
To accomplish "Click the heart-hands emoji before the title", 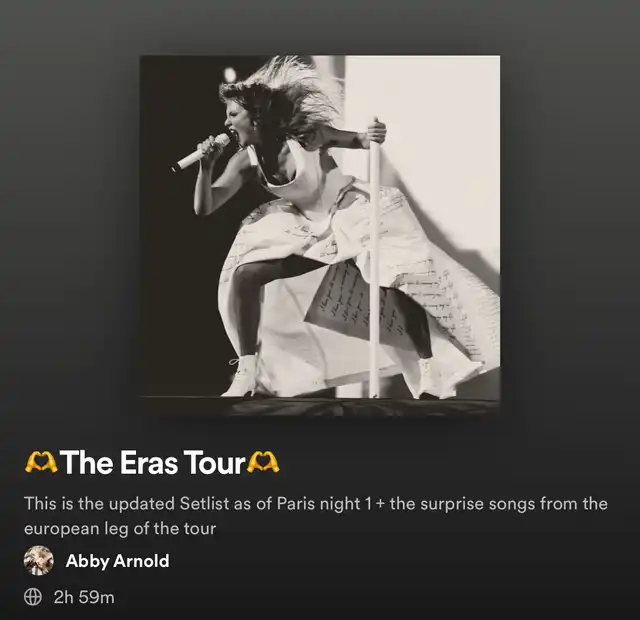I will [x=41, y=463].
